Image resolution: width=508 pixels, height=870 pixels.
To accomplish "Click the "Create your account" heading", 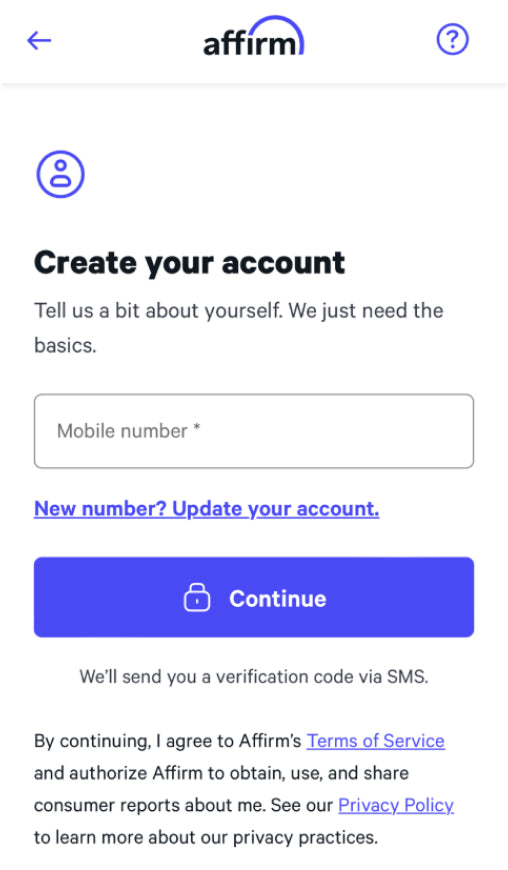I will pos(190,262).
